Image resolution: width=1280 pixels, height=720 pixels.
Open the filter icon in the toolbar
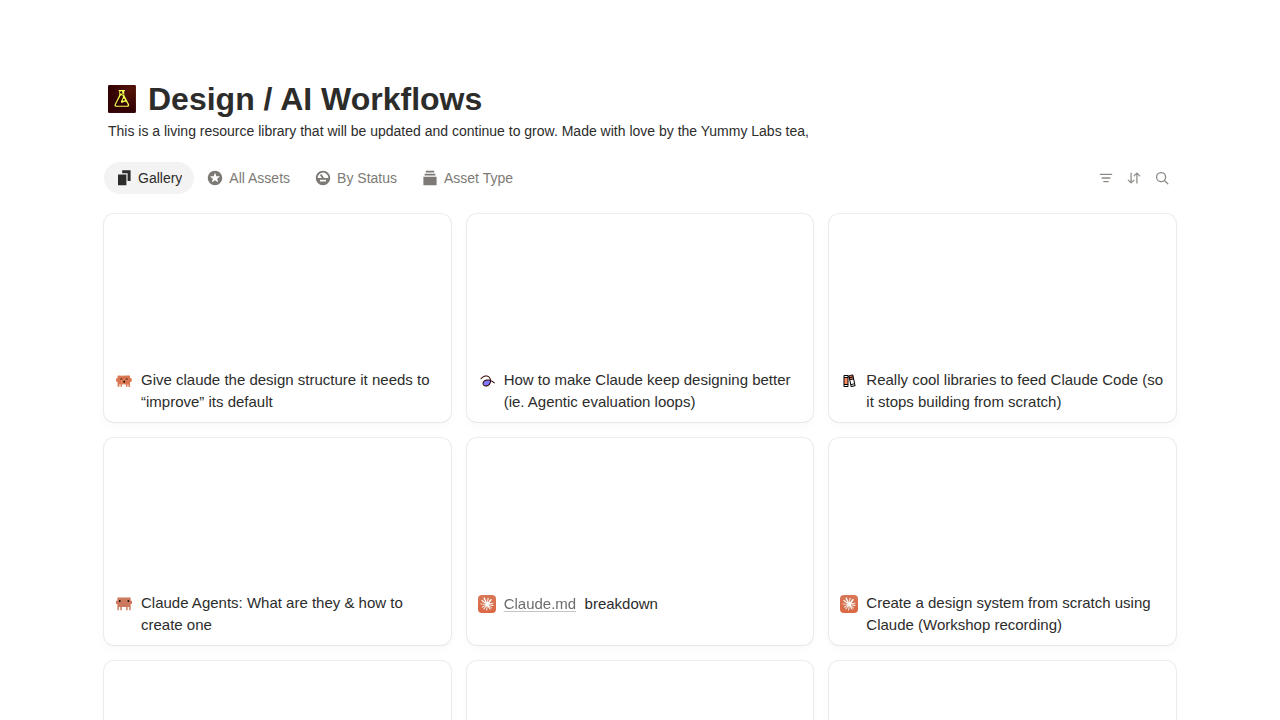click(1106, 178)
